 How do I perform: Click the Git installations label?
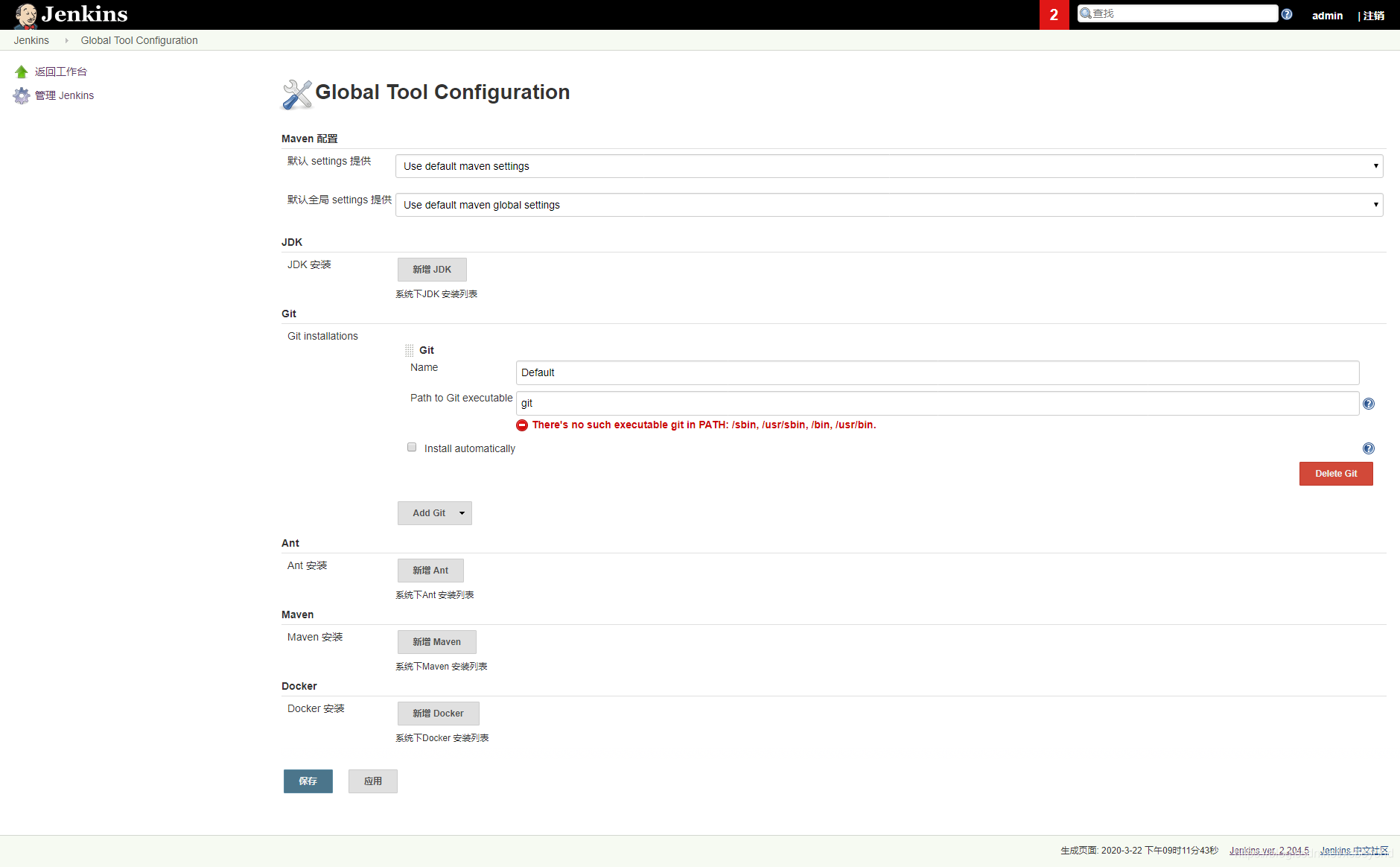coord(322,336)
